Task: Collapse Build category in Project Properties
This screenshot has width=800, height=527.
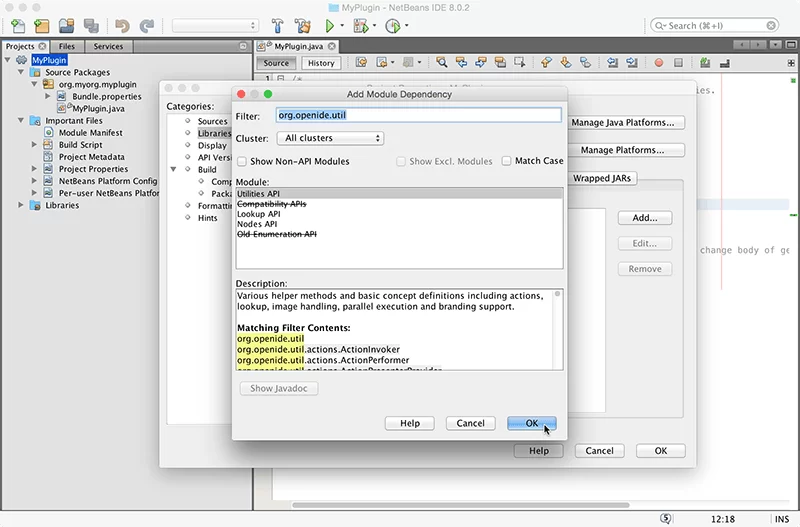Action: click(x=173, y=169)
